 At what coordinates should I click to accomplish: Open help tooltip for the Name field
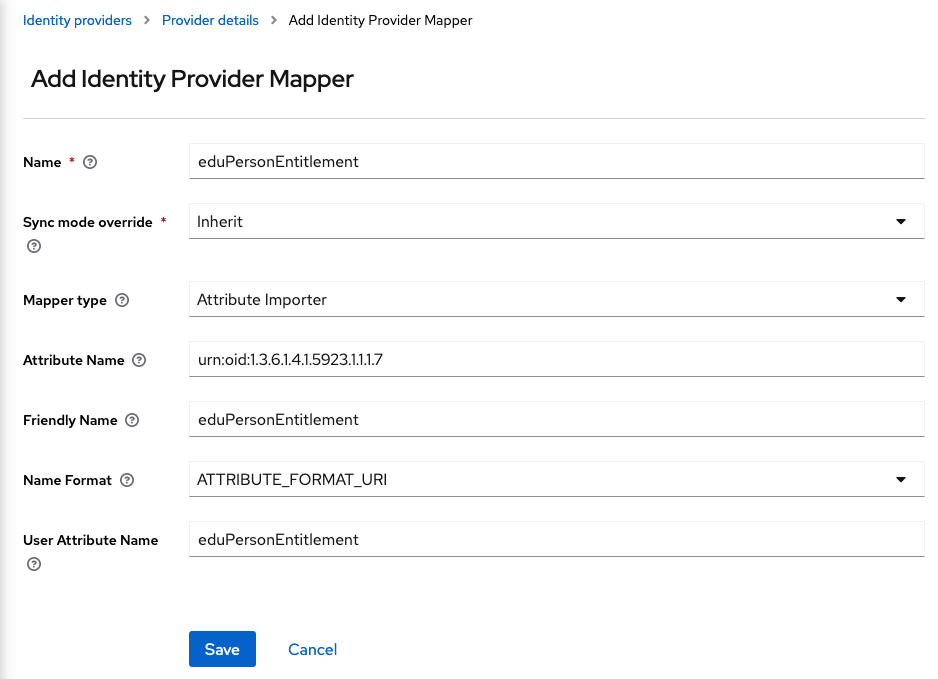(89, 162)
